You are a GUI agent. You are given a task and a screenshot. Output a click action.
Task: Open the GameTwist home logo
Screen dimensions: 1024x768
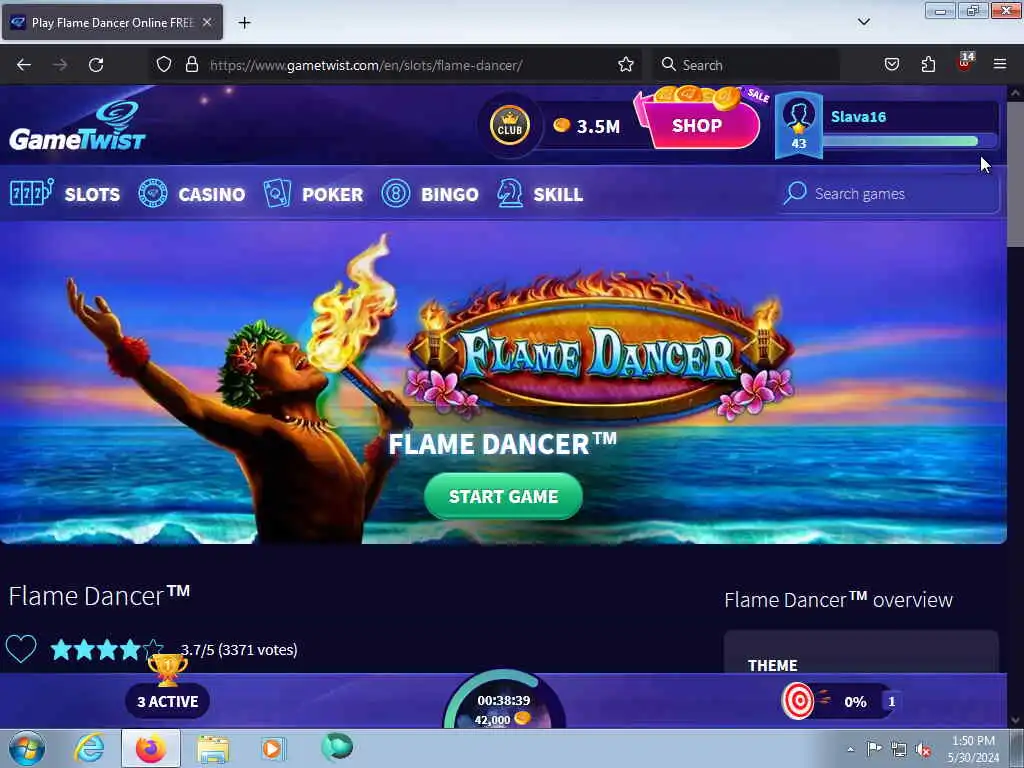(x=77, y=126)
